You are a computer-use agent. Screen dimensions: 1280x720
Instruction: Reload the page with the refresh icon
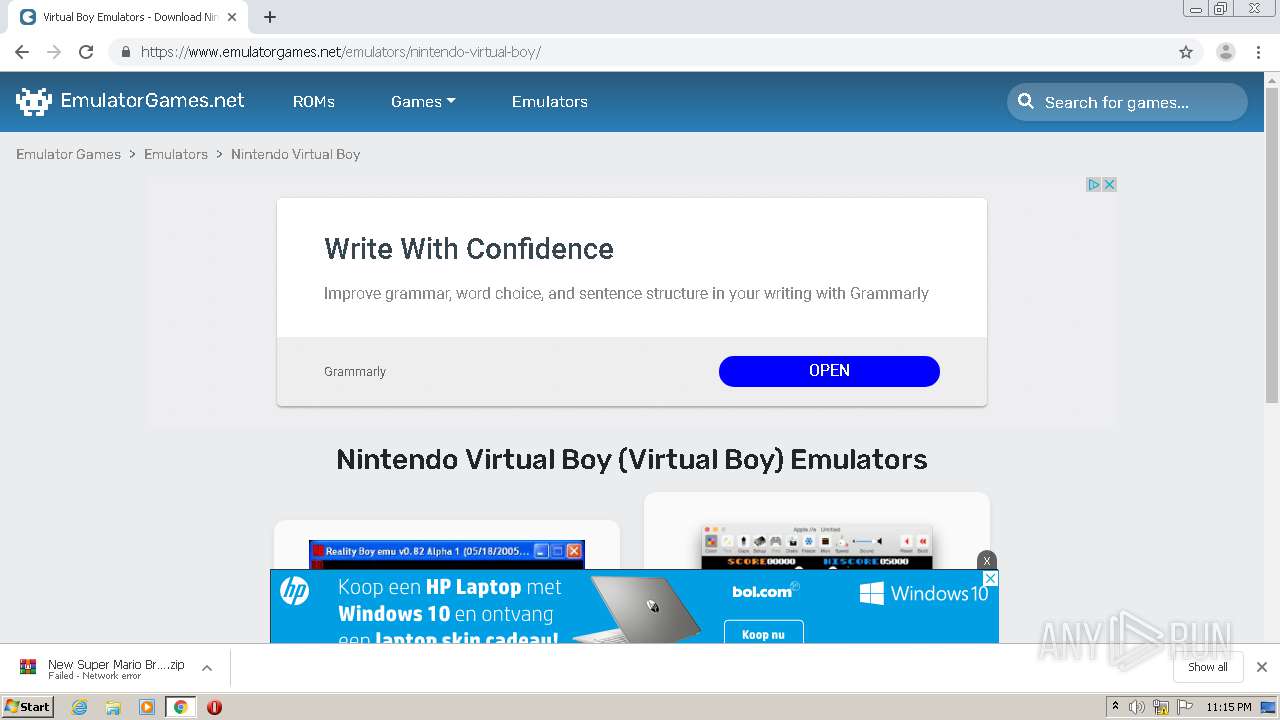pos(86,52)
